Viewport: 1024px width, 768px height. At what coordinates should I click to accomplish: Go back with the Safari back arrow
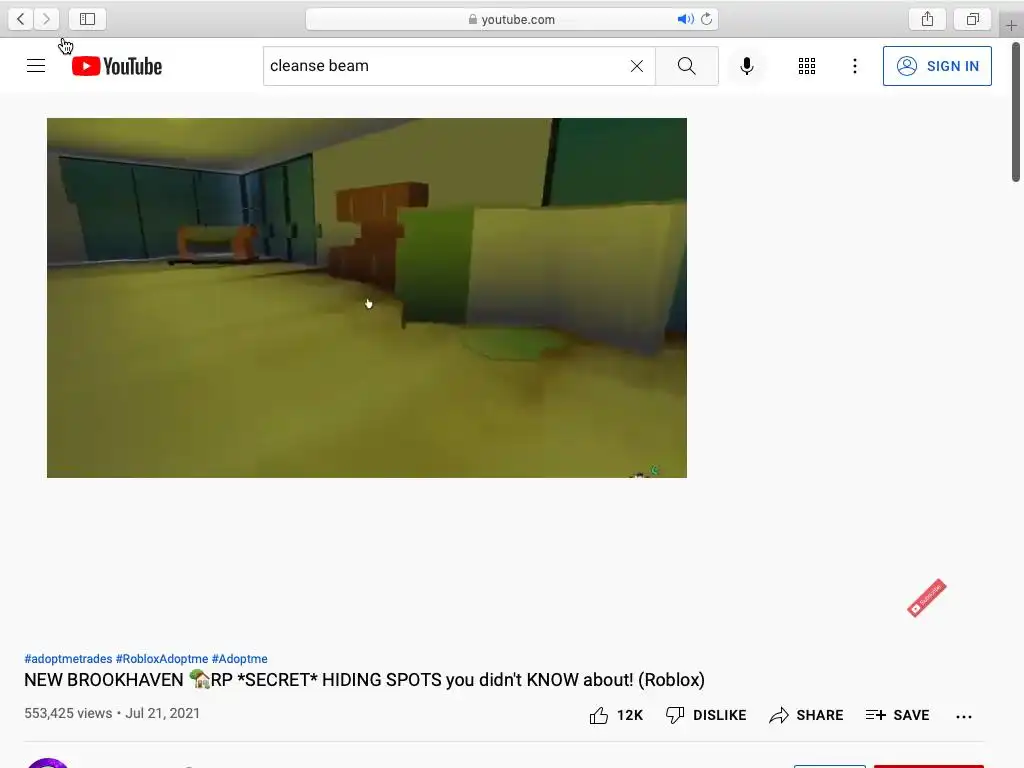click(20, 19)
